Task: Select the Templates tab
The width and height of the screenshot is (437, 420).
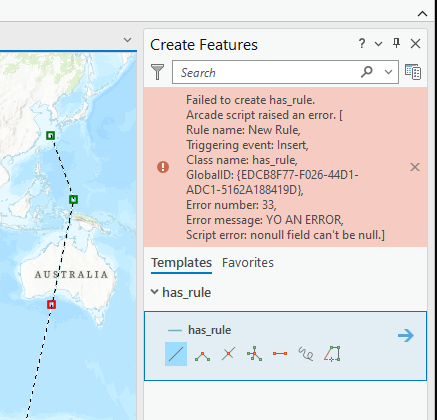Action: [181, 263]
